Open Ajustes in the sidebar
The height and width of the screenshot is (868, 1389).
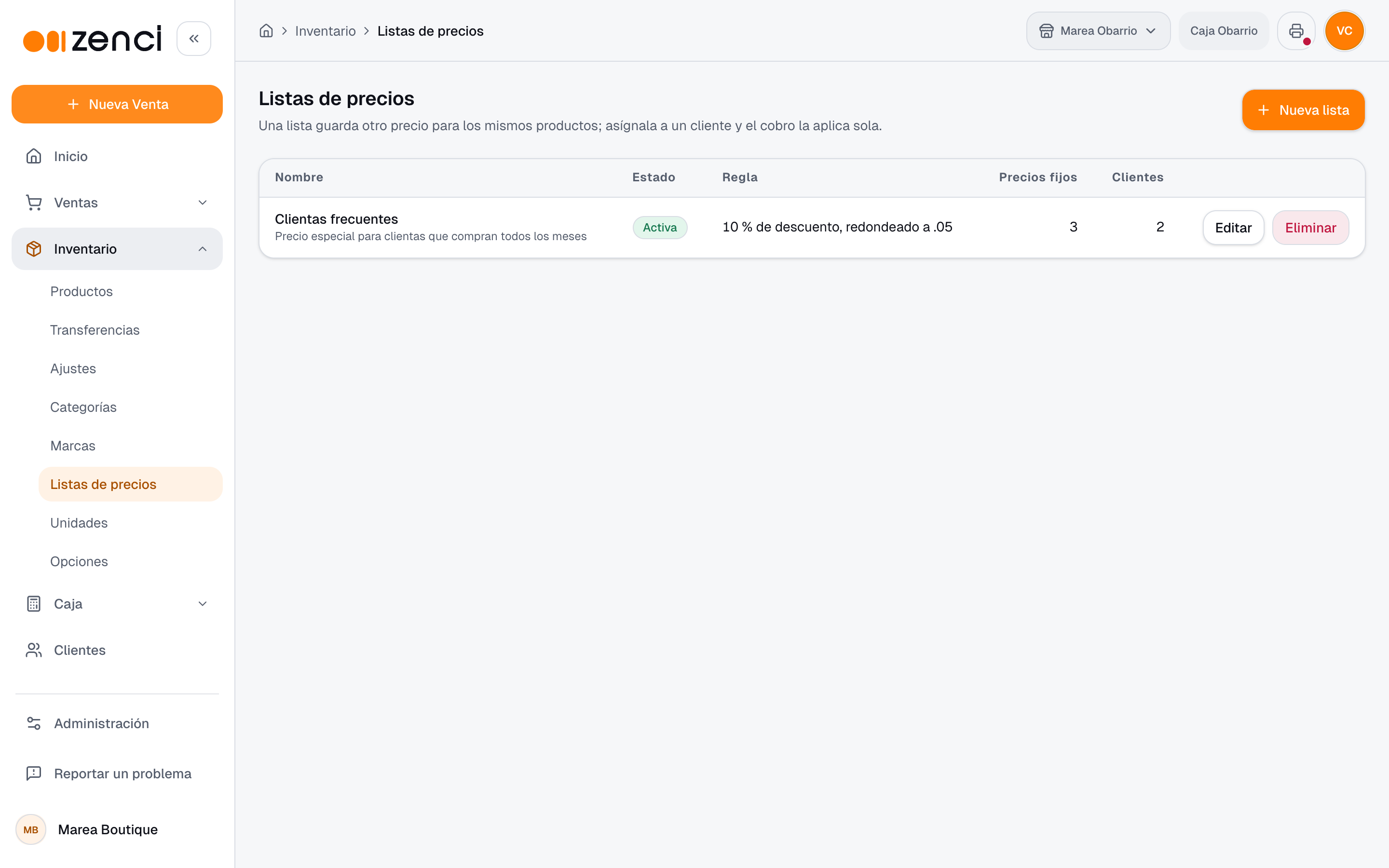pos(130,368)
